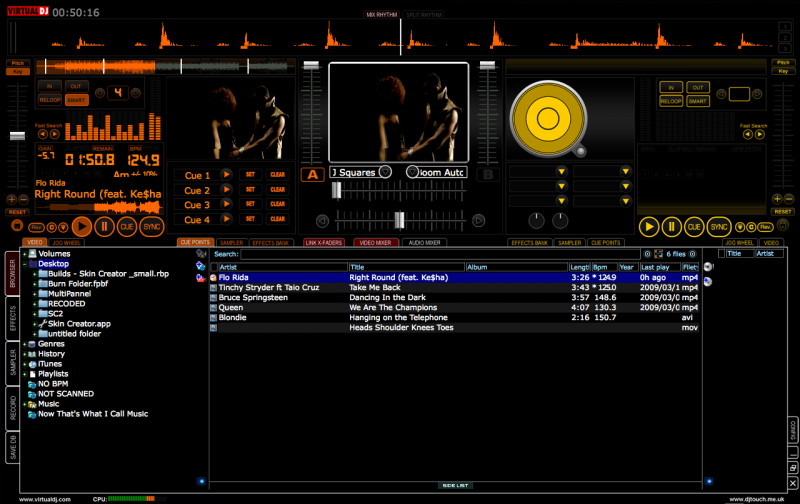Image resolution: width=800 pixels, height=504 pixels.
Task: Select deck A video button
Action: [313, 175]
